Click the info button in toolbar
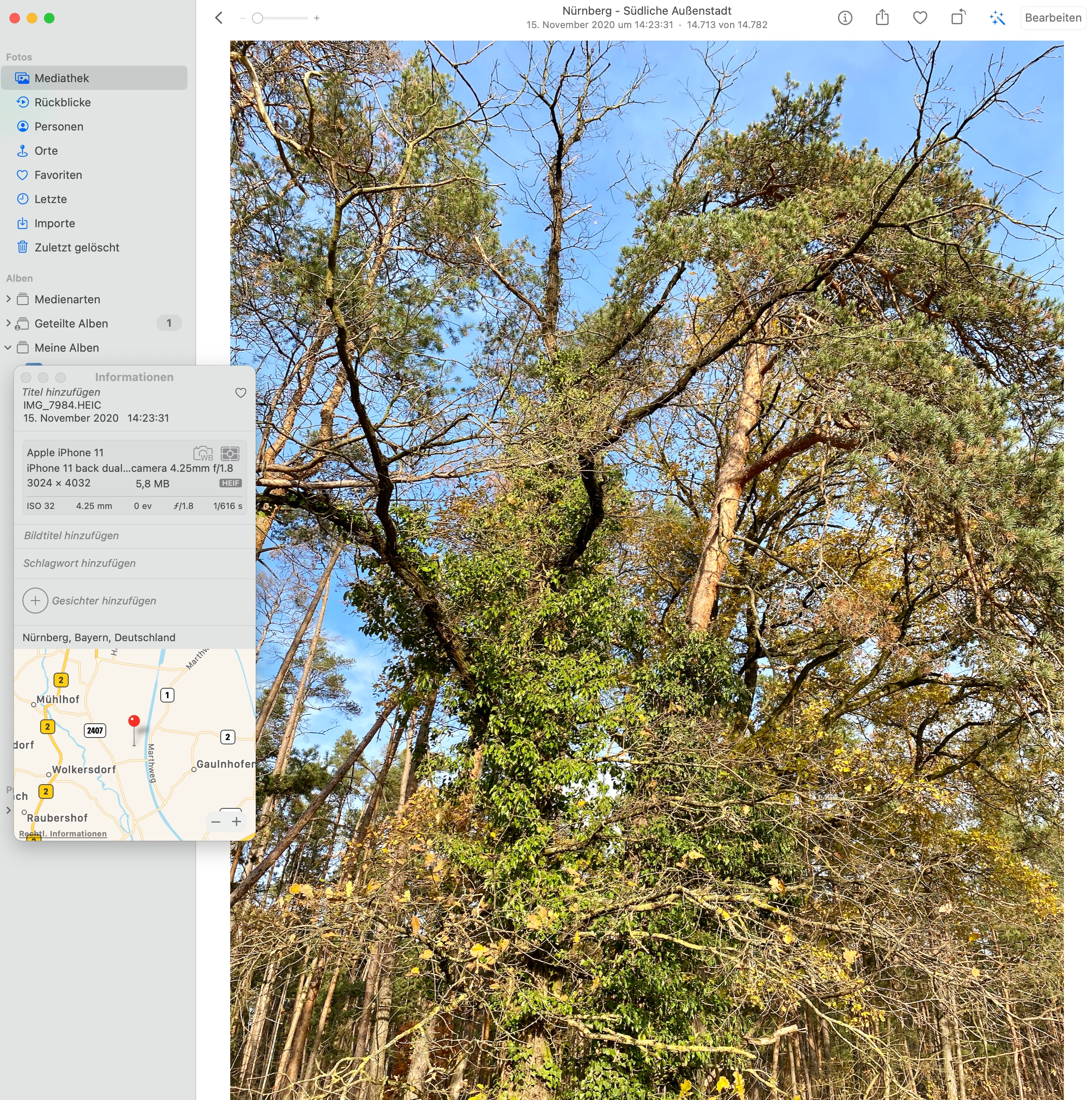 point(844,18)
